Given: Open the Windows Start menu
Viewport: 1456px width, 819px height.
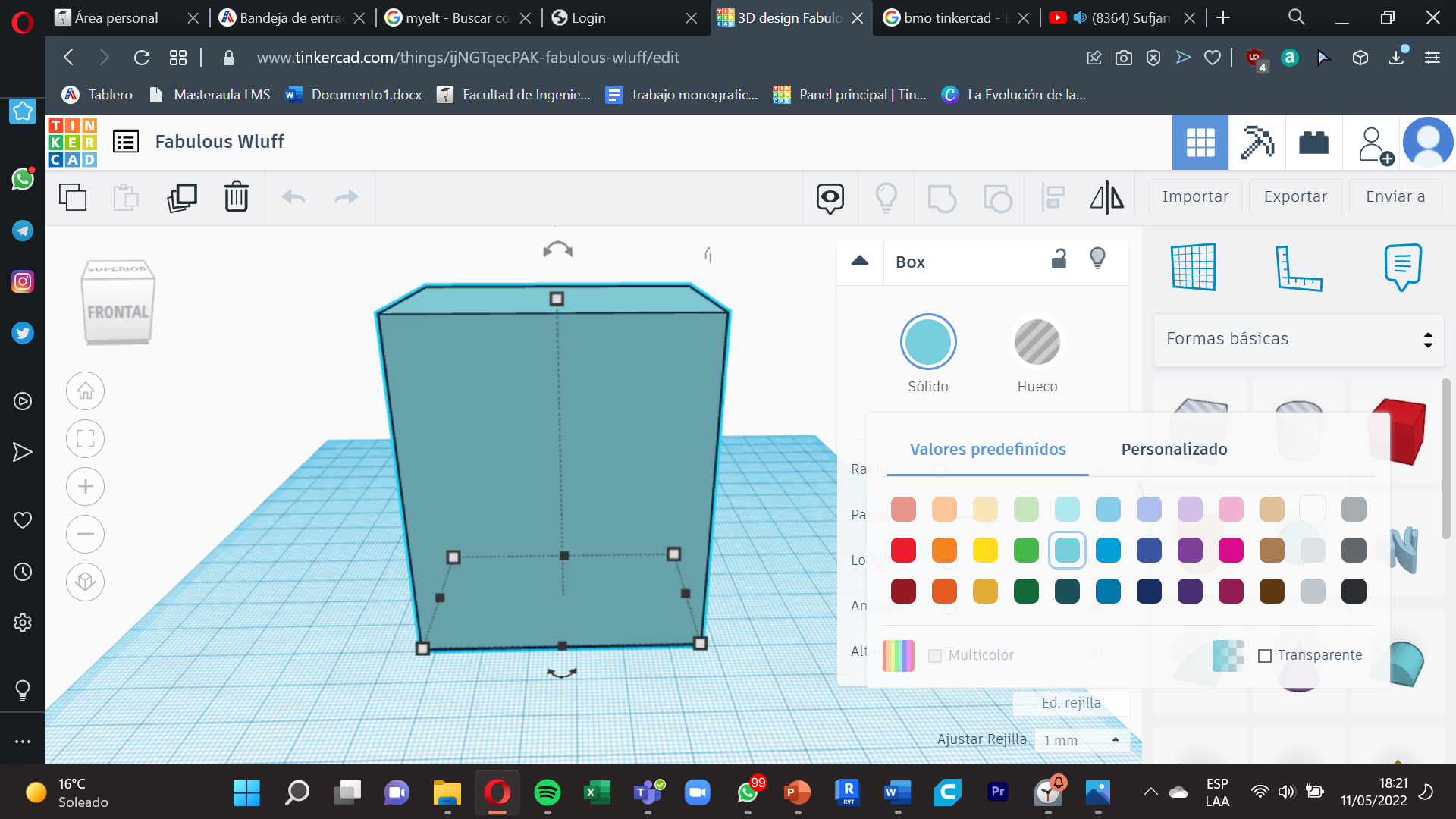Looking at the screenshot, I should tap(246, 792).
